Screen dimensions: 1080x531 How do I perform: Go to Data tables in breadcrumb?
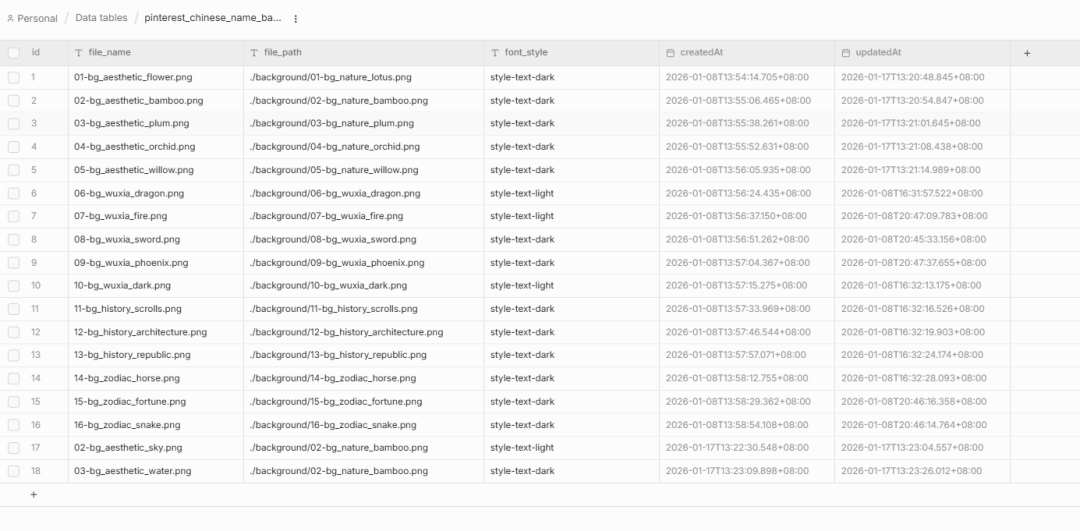point(101,18)
